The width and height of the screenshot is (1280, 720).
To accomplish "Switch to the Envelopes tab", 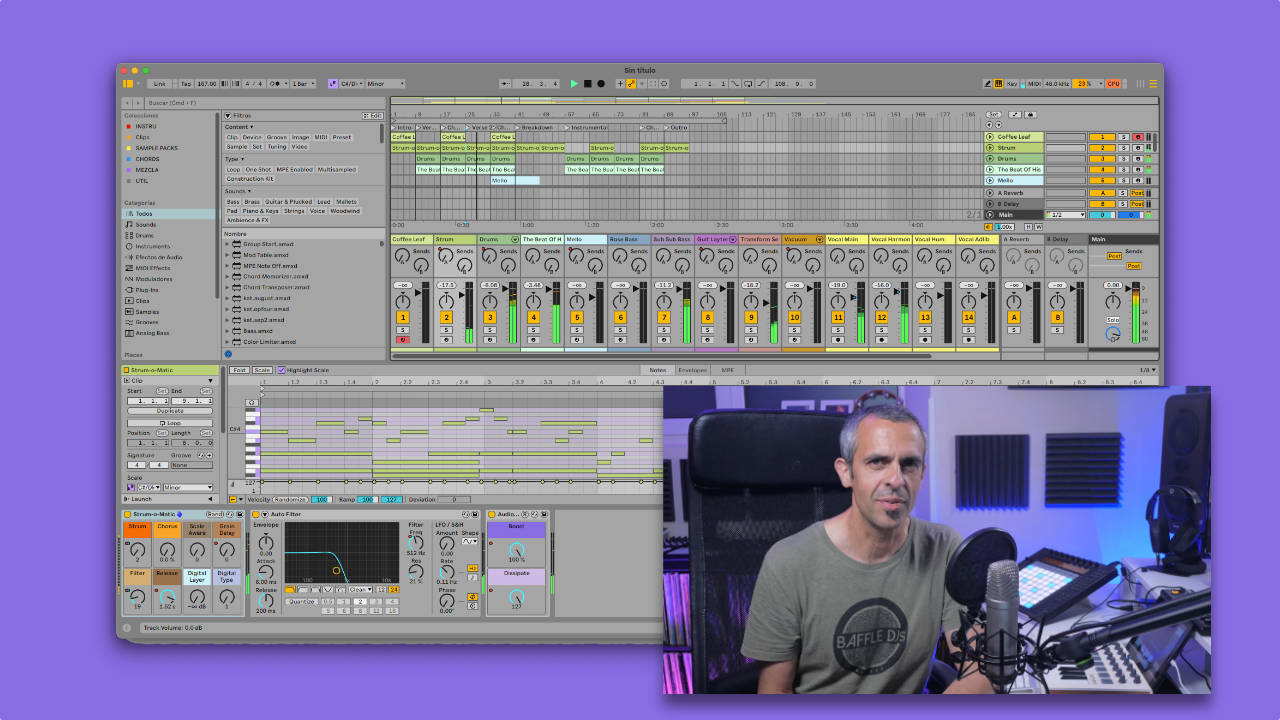I will point(693,370).
